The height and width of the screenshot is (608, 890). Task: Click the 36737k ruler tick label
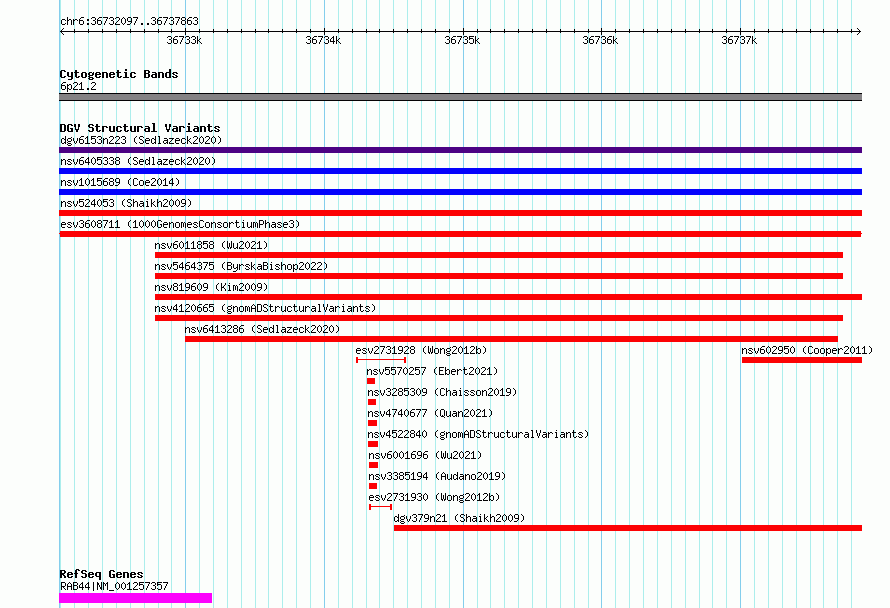click(739, 40)
